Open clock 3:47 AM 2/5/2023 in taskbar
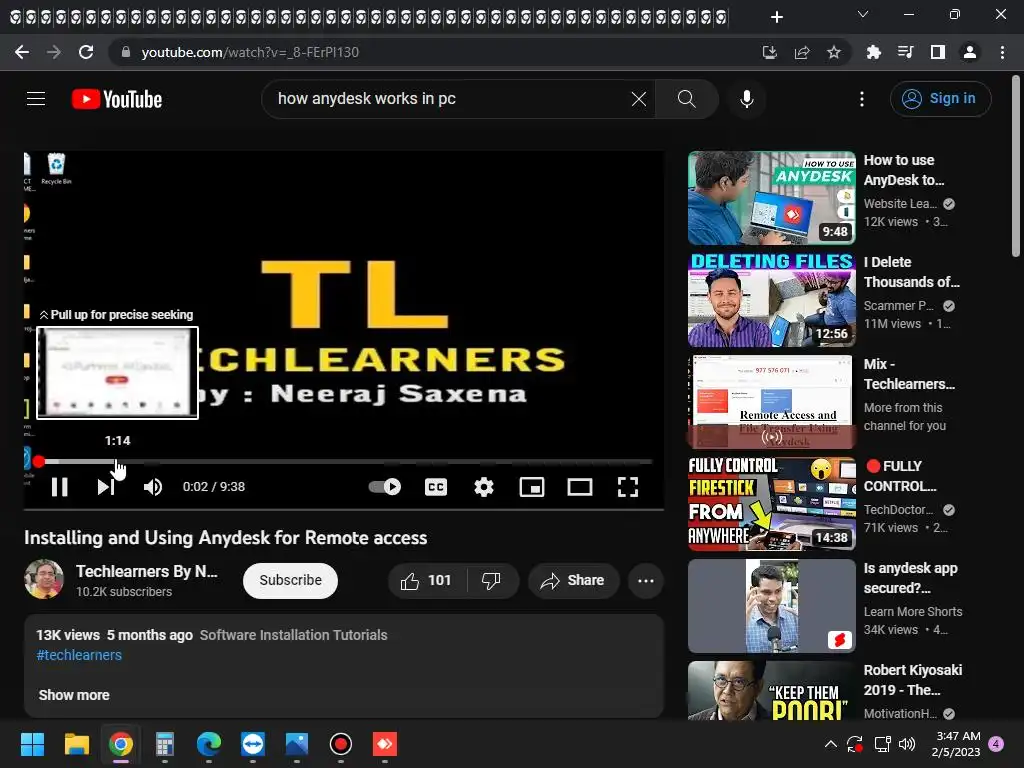This screenshot has height=768, width=1024. pos(958,744)
